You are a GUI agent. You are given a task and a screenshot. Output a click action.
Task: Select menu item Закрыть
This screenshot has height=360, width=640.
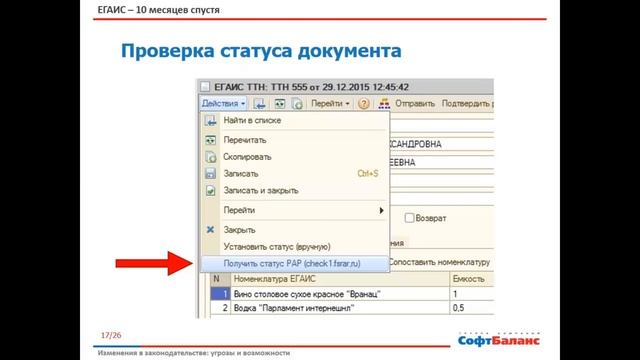[295, 230]
